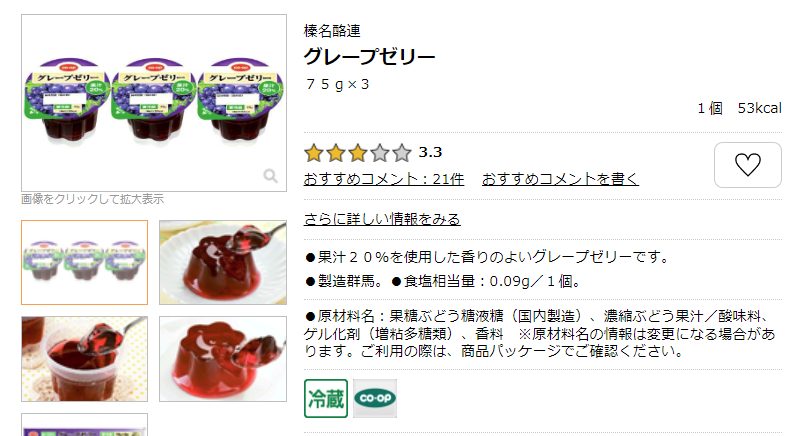Click the CO-OP brand logo badge
Screen dimensions: 805x436
pos(375,399)
